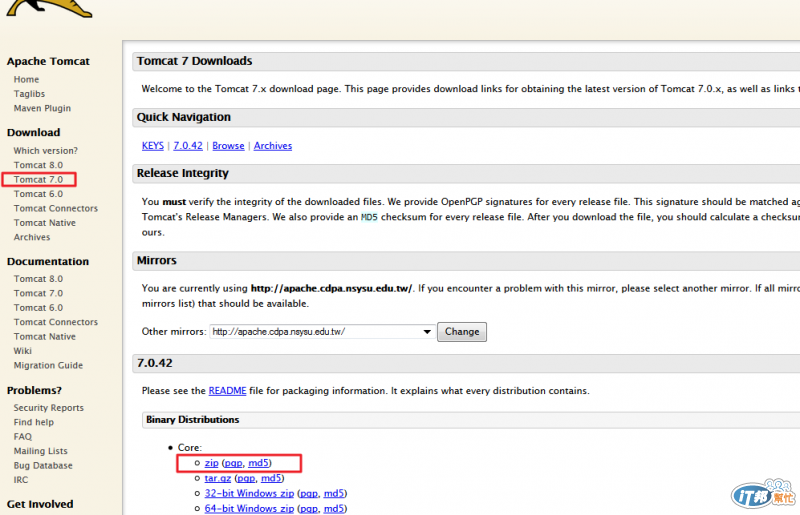This screenshot has width=800, height=515.
Task: Open the Migration Guide link
Action: tap(48, 365)
